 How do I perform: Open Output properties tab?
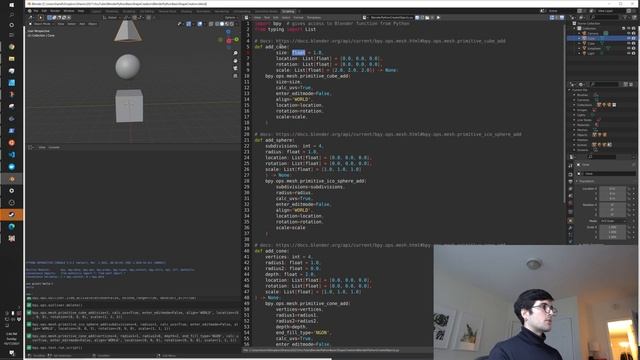click(x=571, y=181)
